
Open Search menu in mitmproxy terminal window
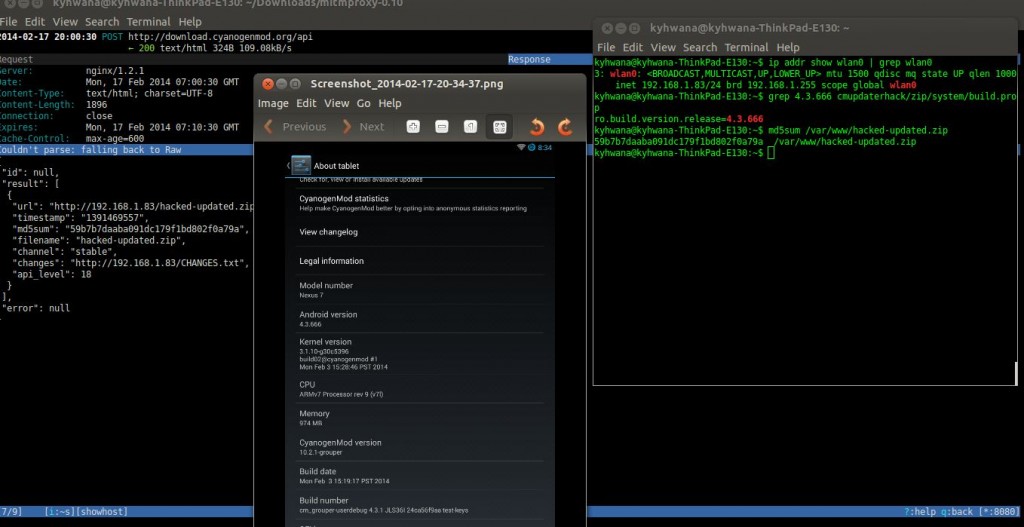[103, 22]
